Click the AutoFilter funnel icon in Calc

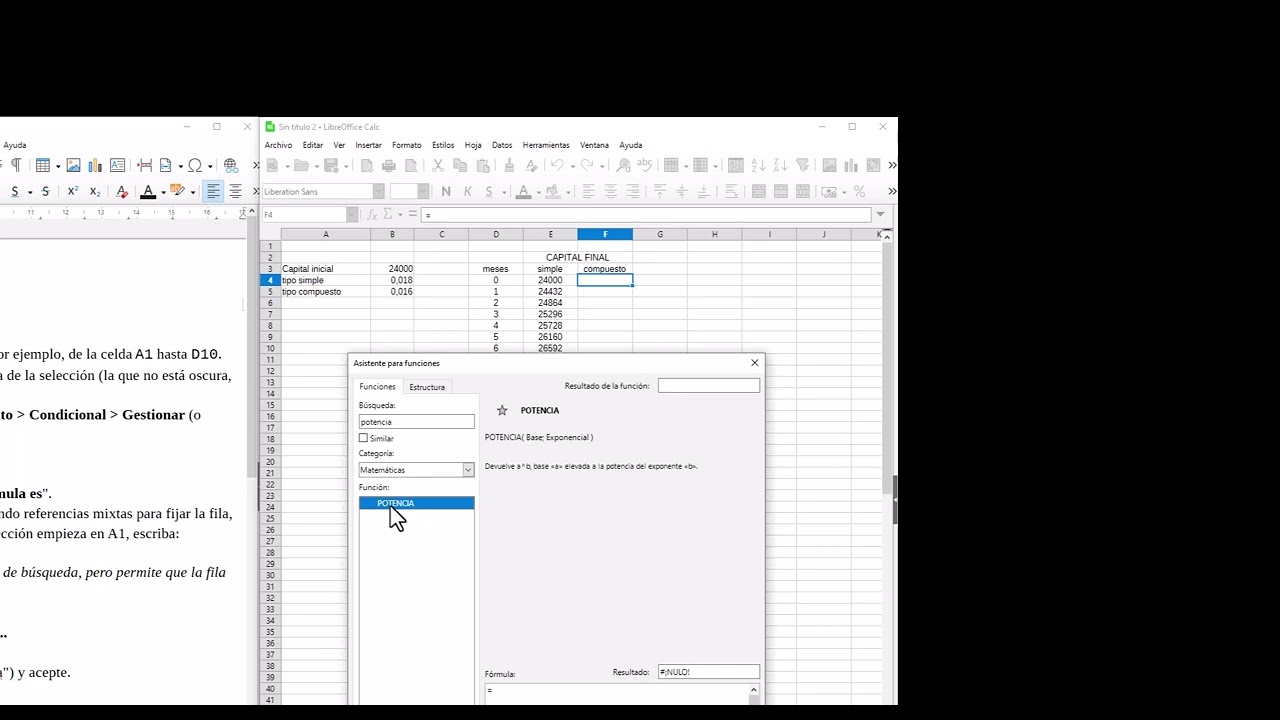point(802,165)
